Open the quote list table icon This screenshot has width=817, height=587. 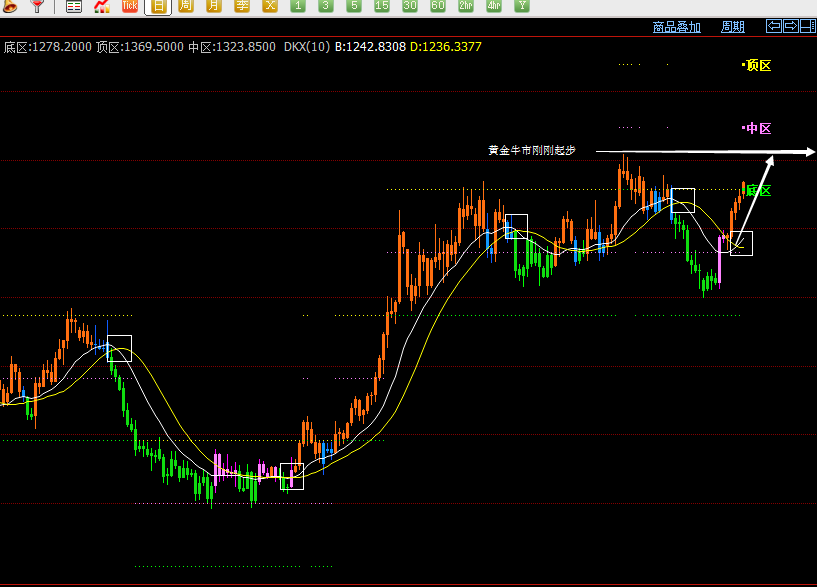pyautogui.click(x=73, y=6)
